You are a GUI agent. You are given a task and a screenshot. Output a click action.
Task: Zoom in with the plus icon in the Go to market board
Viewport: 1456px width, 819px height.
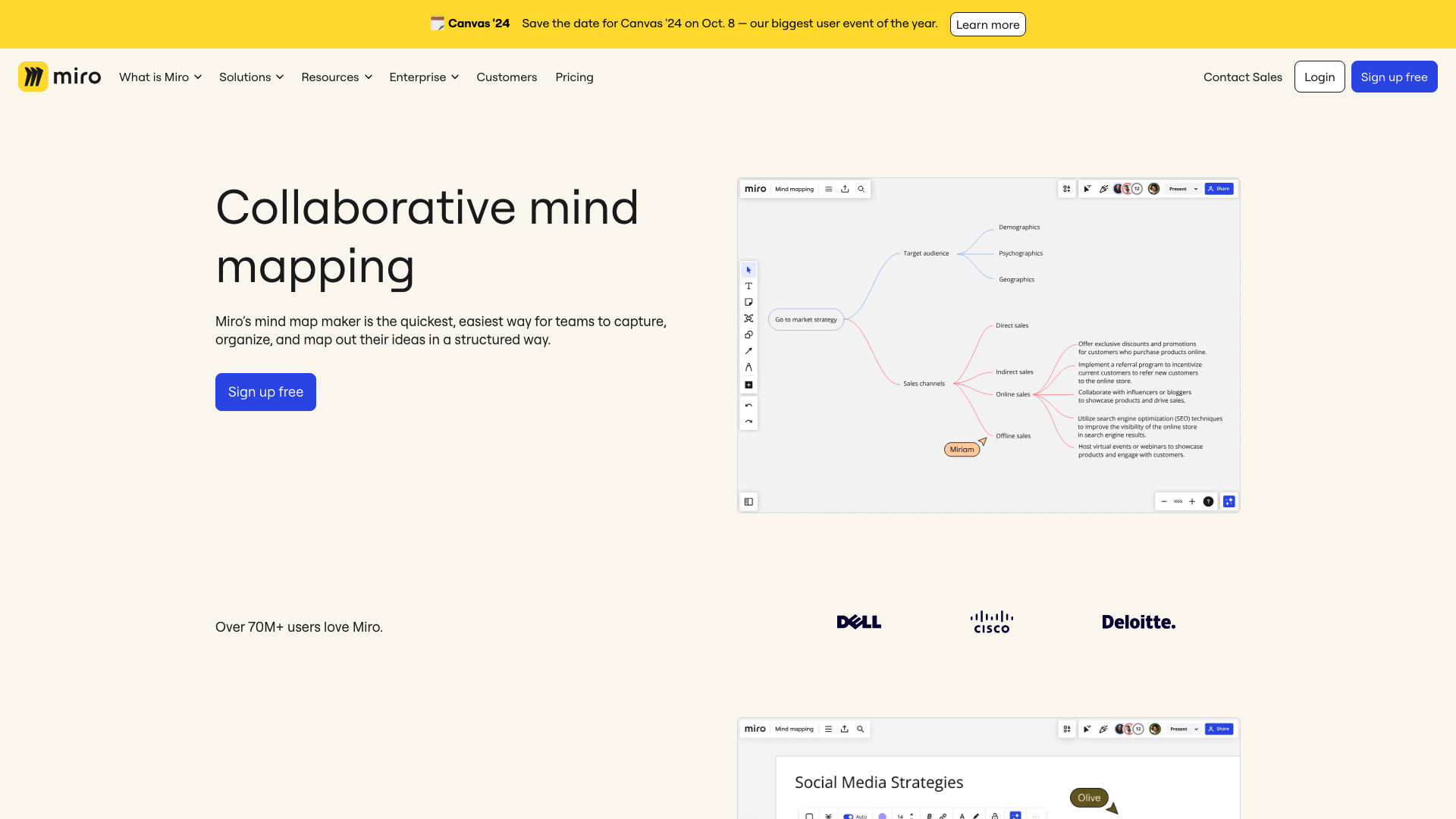(1192, 501)
